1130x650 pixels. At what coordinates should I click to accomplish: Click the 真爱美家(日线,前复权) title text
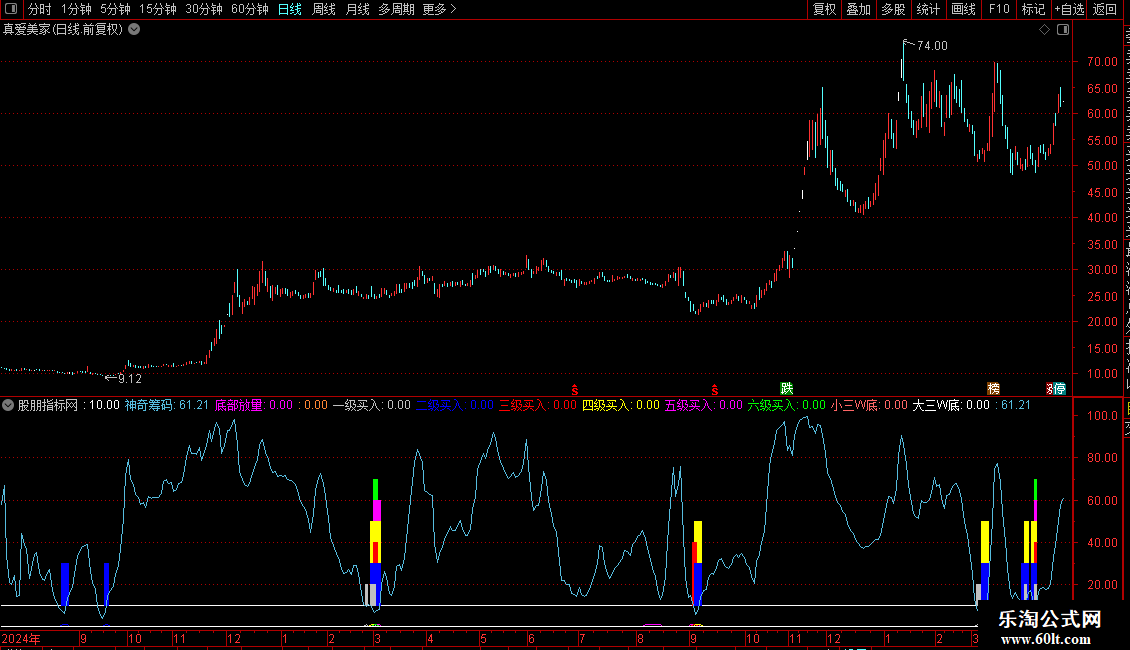pos(63,30)
